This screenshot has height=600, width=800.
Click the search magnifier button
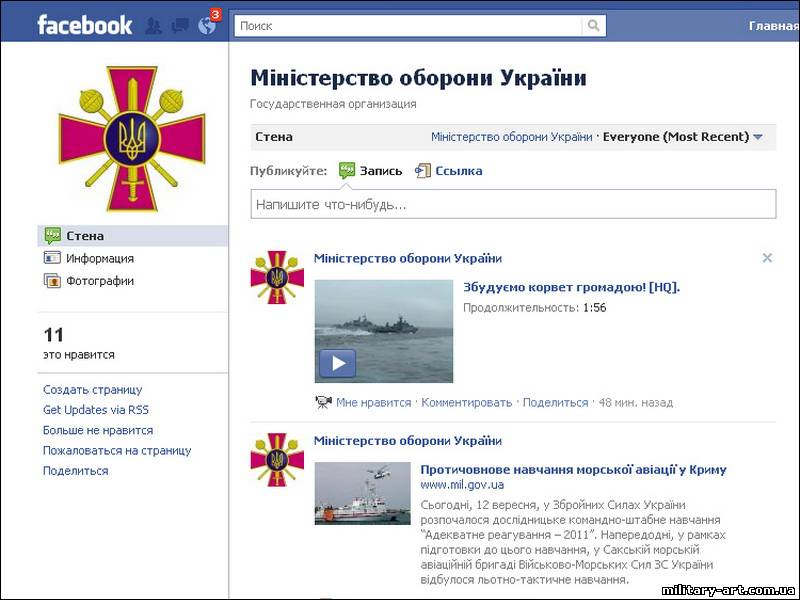coord(593,26)
